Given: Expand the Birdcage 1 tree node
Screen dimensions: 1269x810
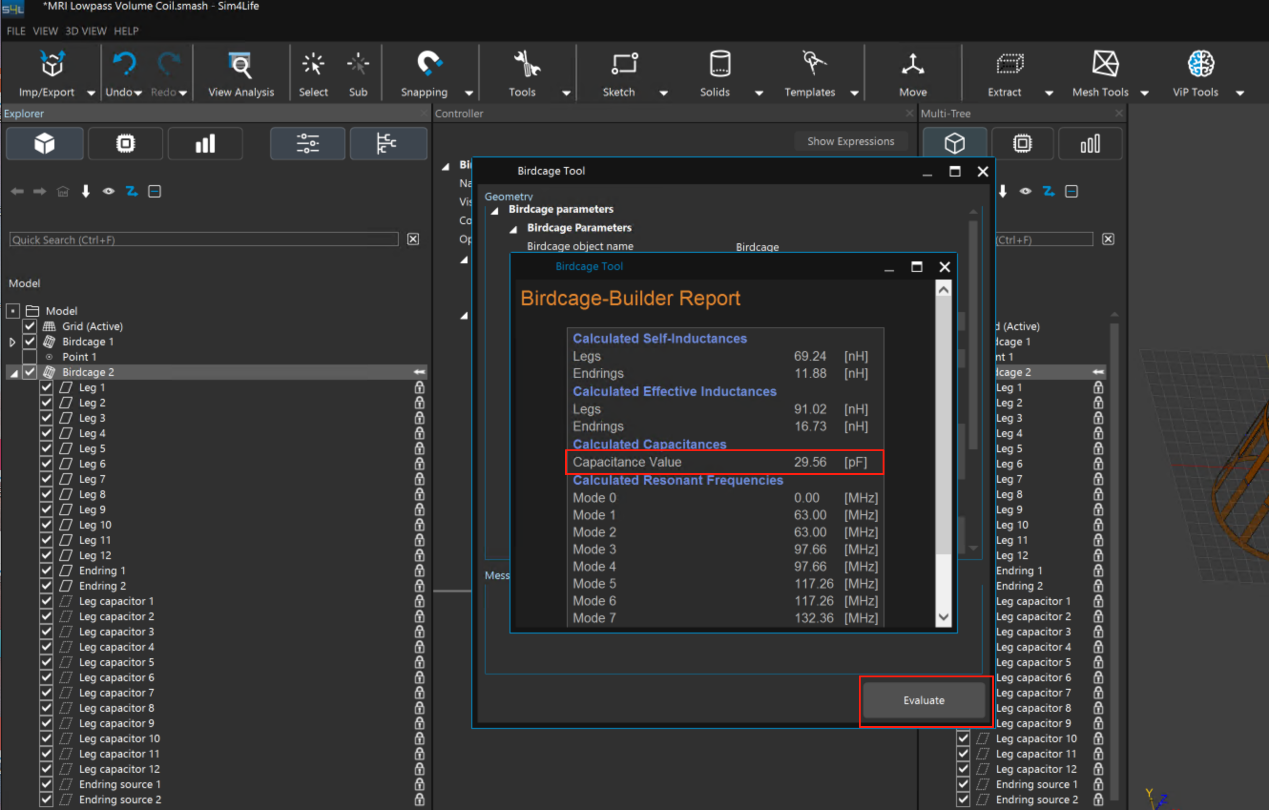Looking at the screenshot, I should coord(13,342).
